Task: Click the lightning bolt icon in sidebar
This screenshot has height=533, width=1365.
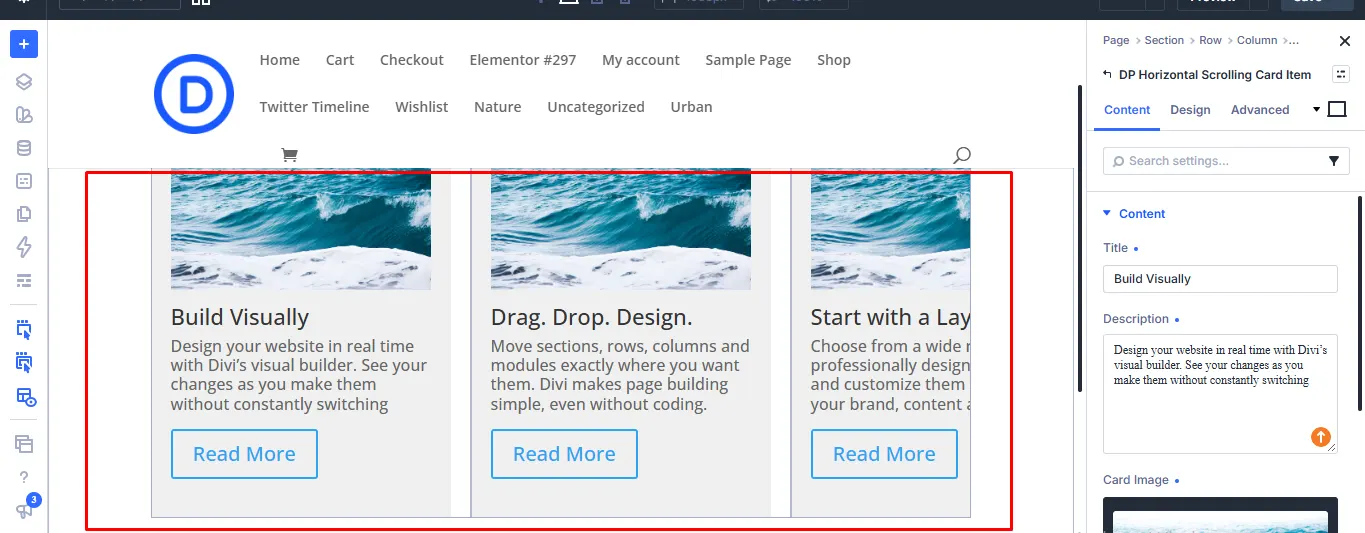Action: [24, 247]
